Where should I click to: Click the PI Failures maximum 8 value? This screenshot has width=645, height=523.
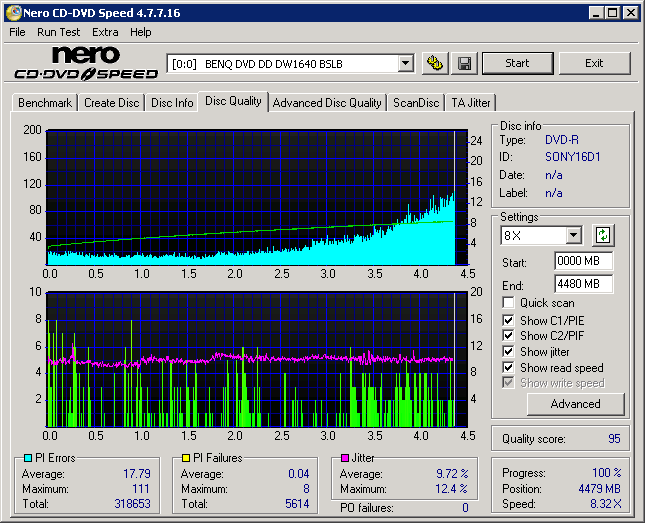306,489
